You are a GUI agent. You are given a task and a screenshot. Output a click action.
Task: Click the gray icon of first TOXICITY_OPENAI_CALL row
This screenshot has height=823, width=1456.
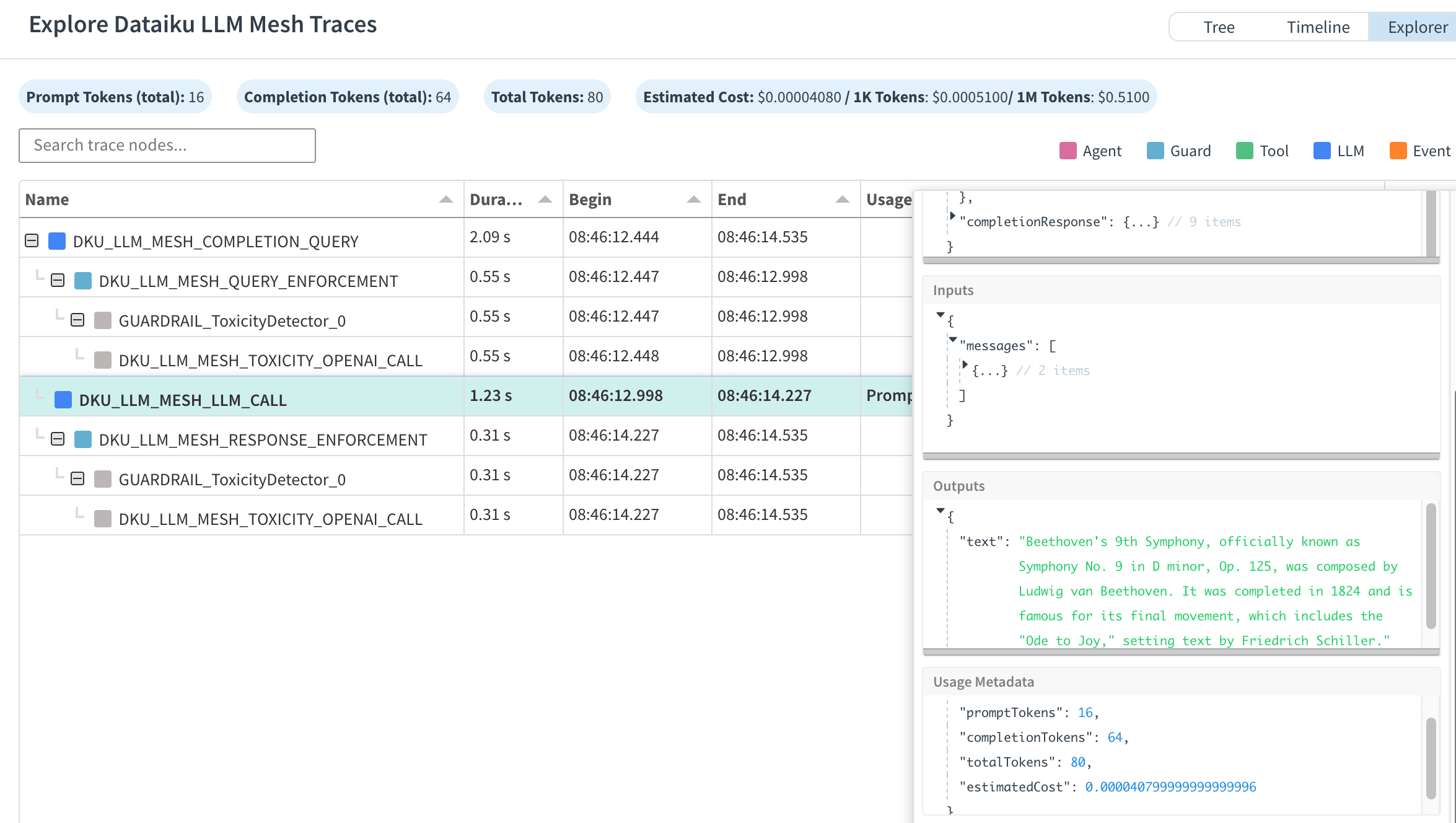coord(103,359)
